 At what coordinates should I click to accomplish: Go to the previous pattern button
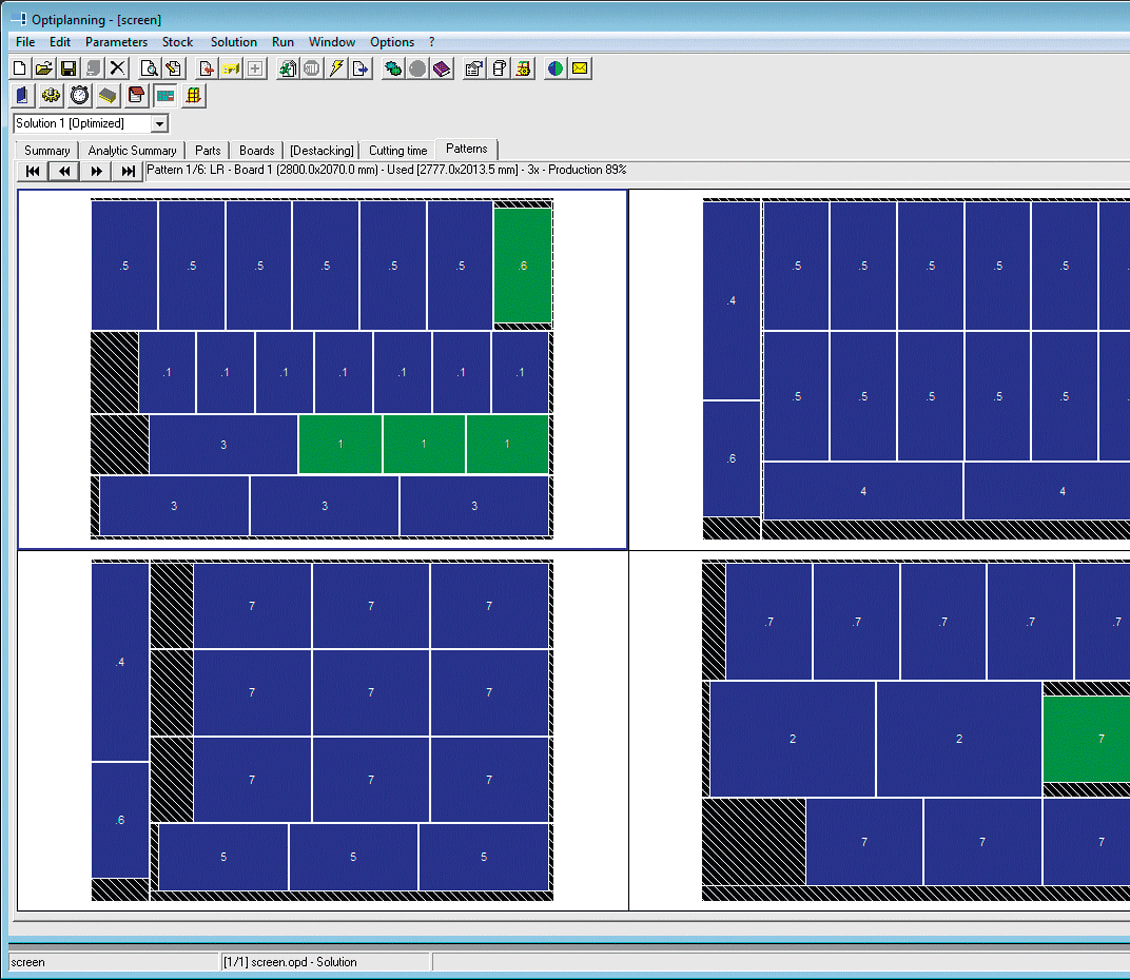tap(64, 171)
